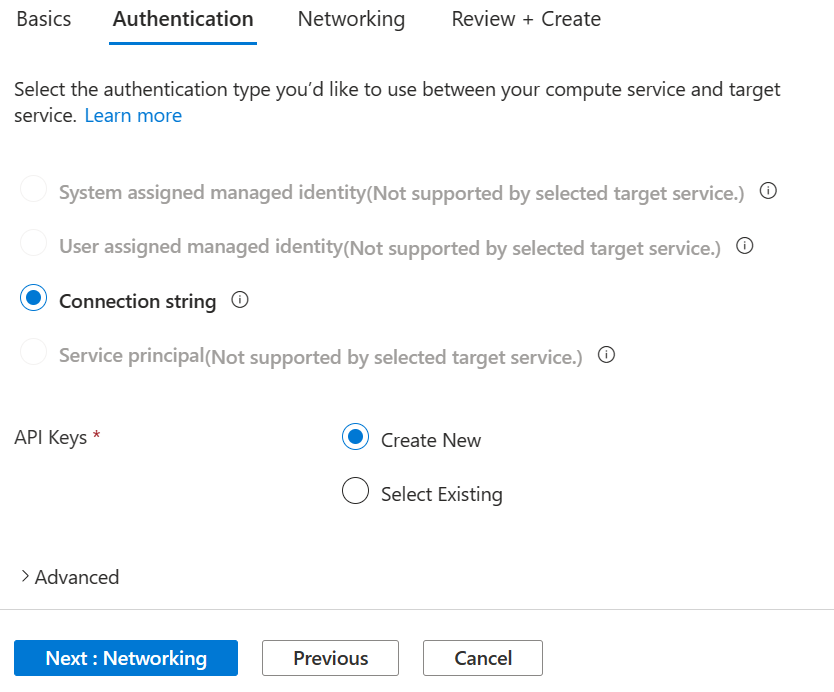
Task: Open the Learn more link
Action: [133, 115]
